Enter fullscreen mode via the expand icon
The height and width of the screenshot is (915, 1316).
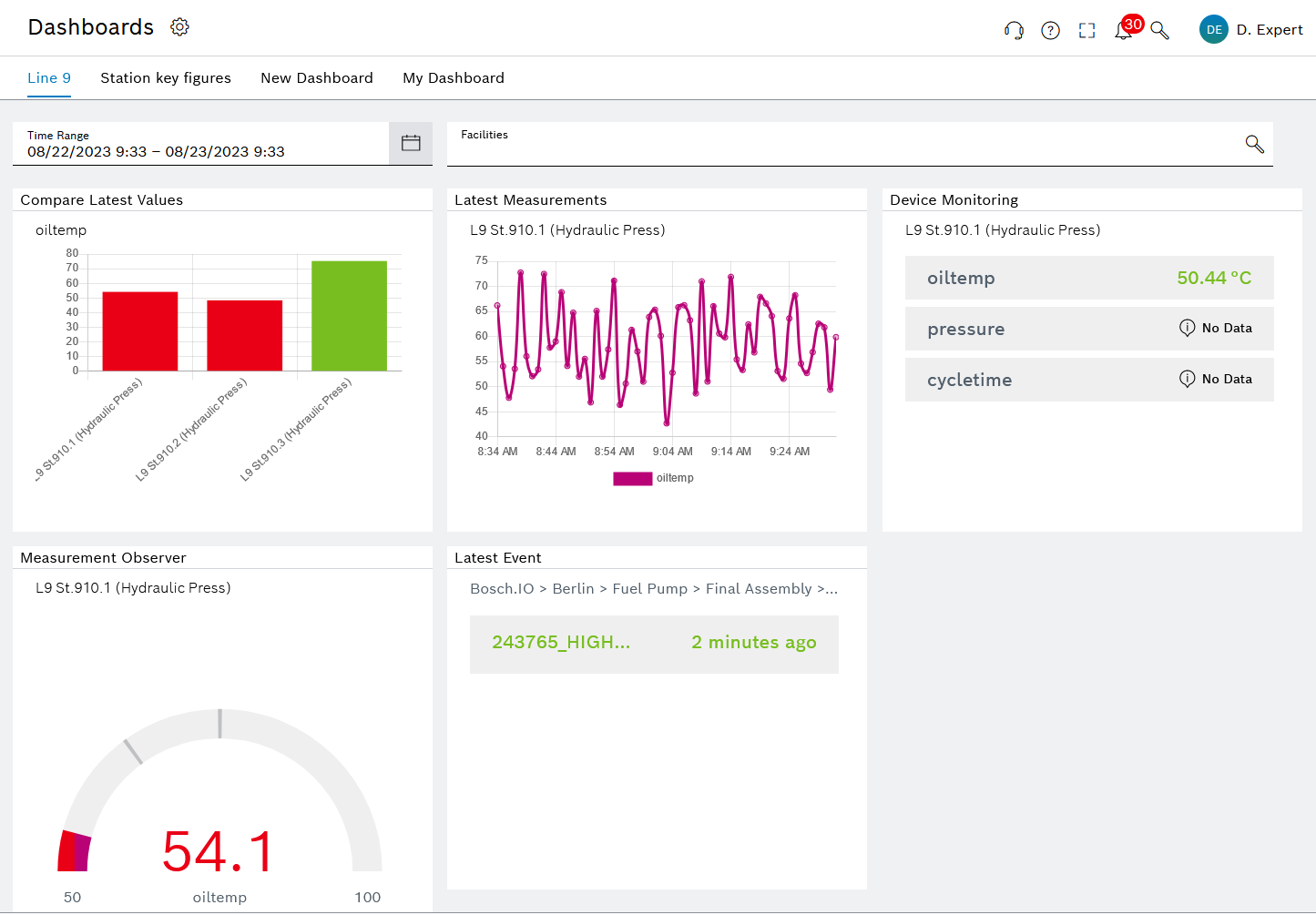(1086, 29)
